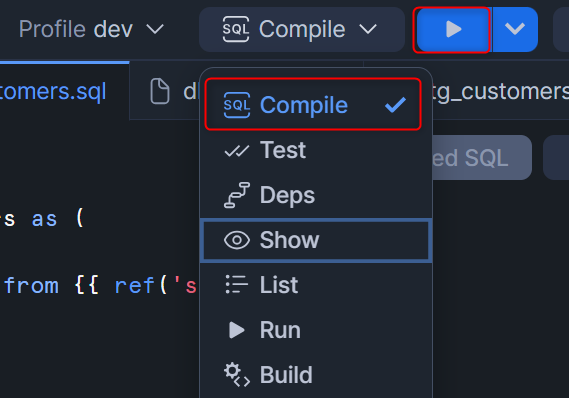Click the List bullet icon

tap(237, 285)
